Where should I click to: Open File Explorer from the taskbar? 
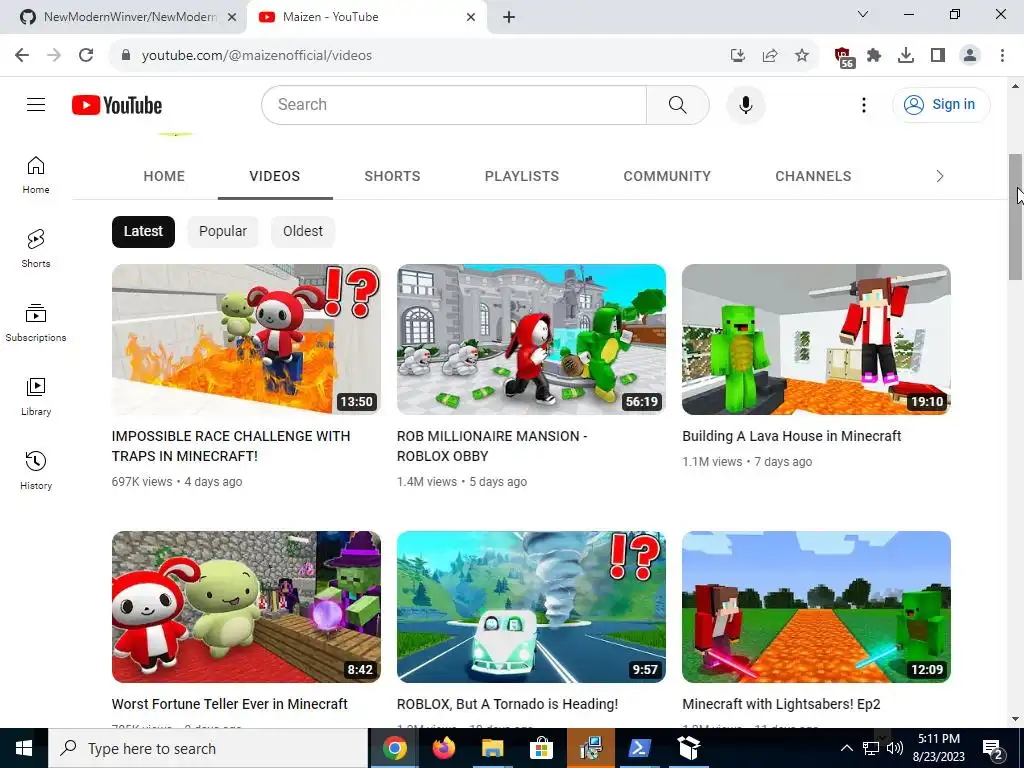click(493, 748)
